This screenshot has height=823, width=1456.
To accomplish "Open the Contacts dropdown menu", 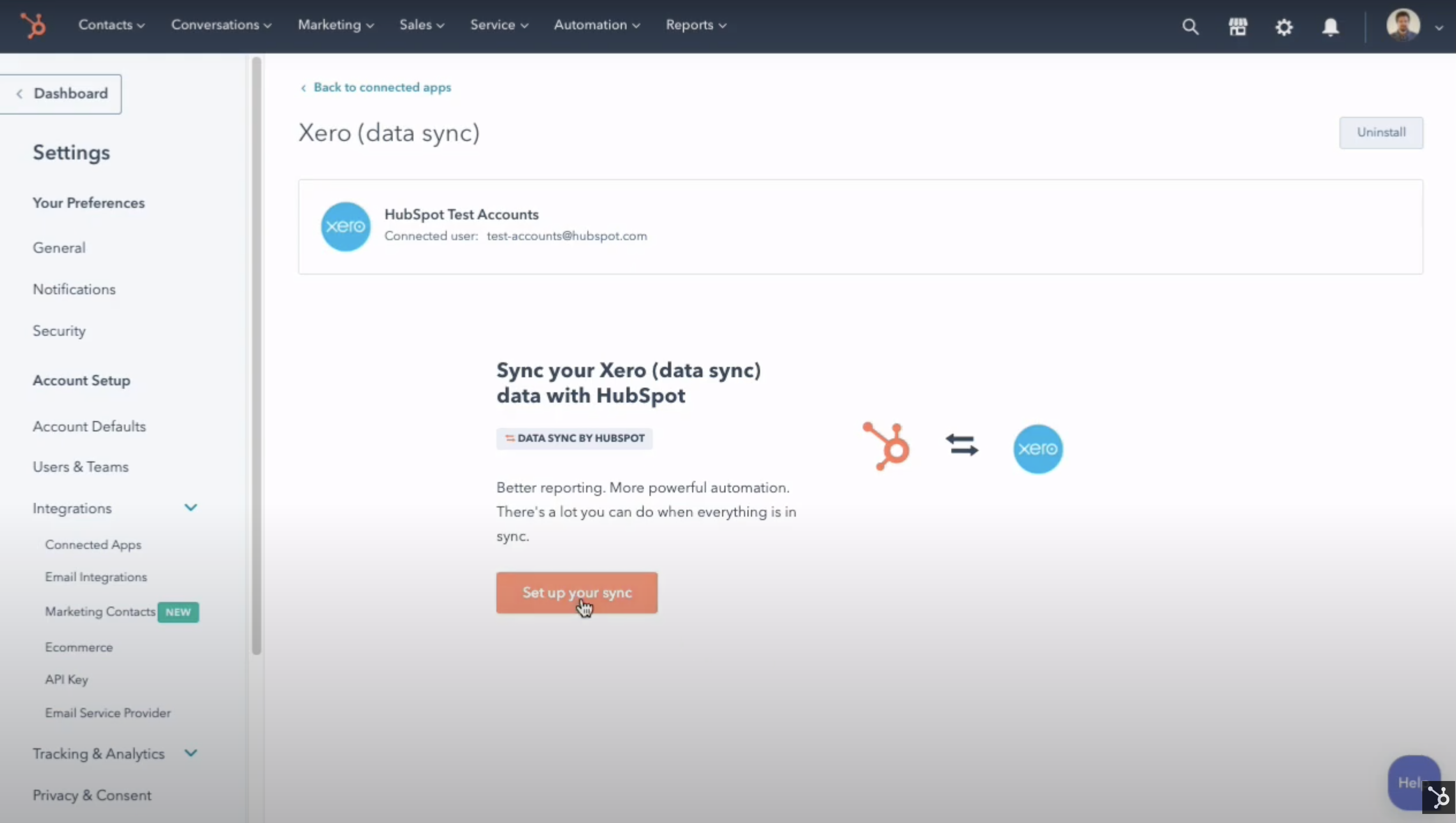I will coord(111,25).
